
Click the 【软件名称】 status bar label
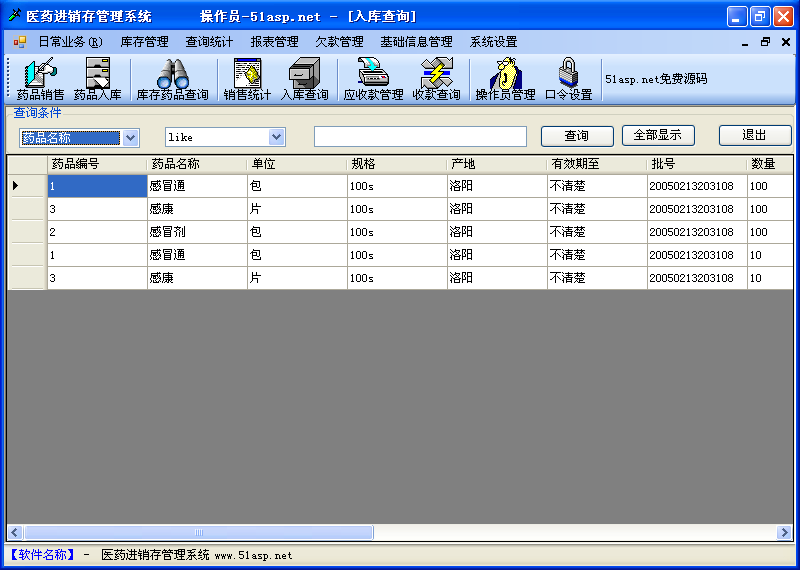pyautogui.click(x=42, y=555)
